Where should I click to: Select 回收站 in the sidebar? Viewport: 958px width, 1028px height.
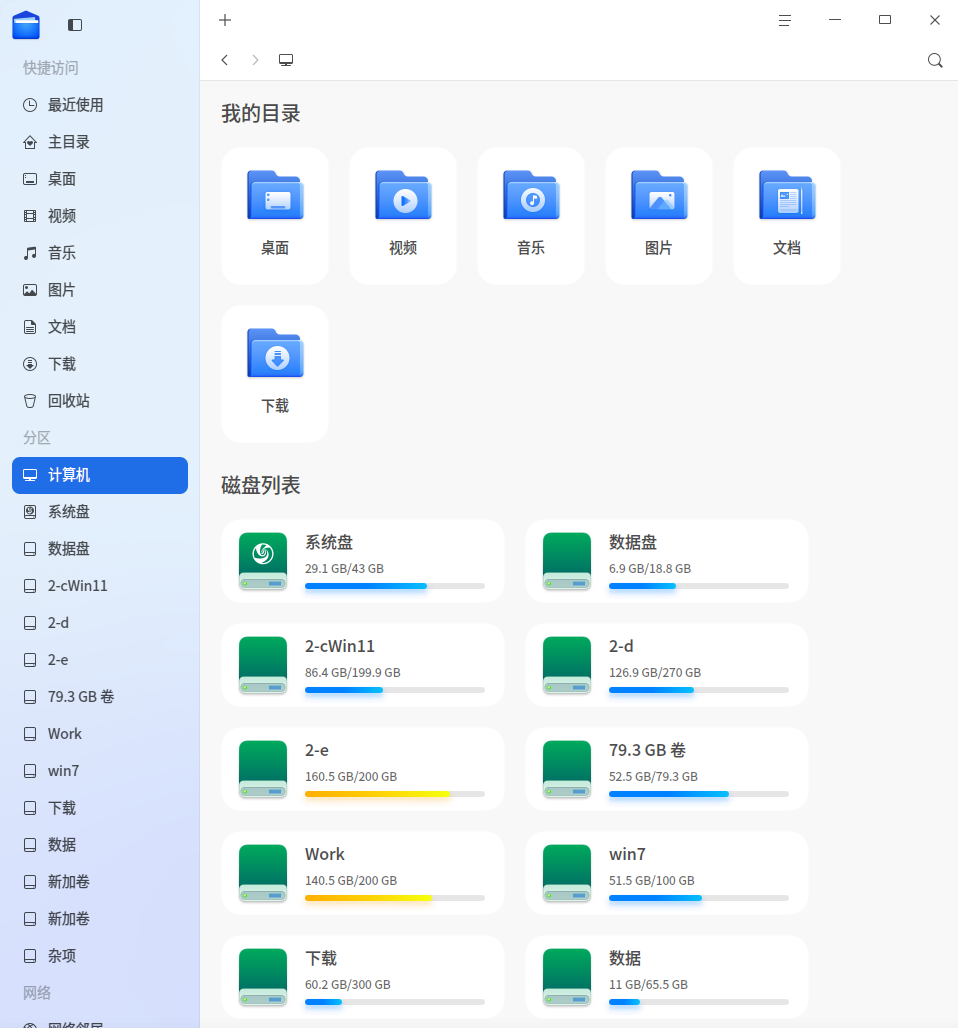[100, 401]
